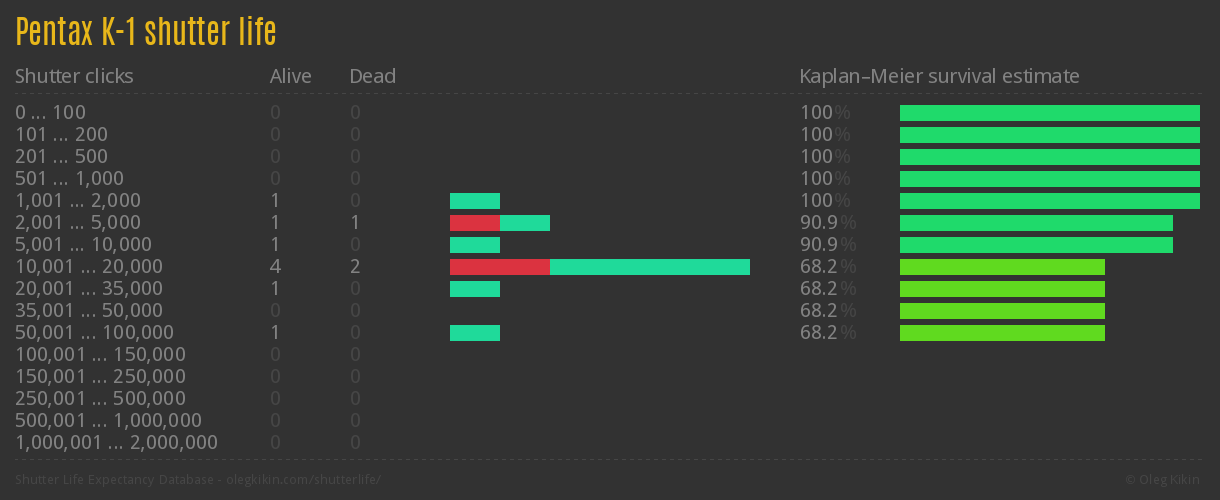Open the Shutter Life Expectancy Database footer link
Viewport: 1220px width, 500px height.
pyautogui.click(x=198, y=480)
